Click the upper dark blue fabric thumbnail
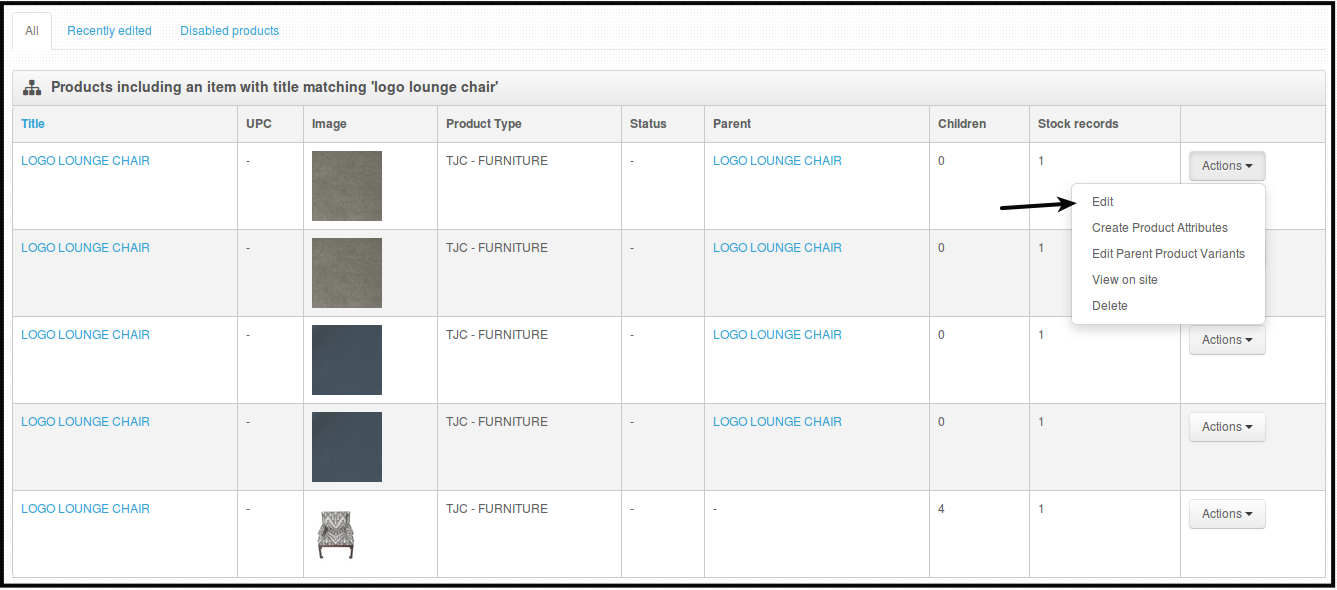 pyautogui.click(x=347, y=360)
